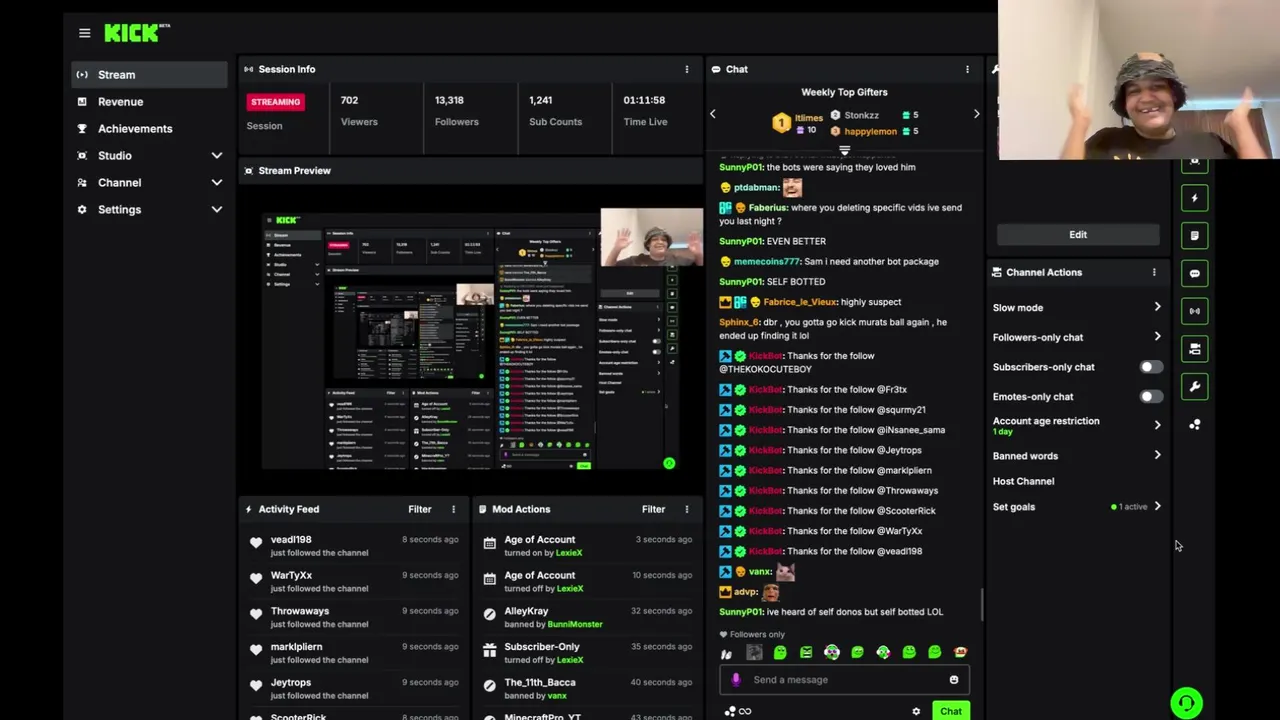Open Slow mode options arrow
Image resolution: width=1280 pixels, height=720 pixels.
(1157, 307)
